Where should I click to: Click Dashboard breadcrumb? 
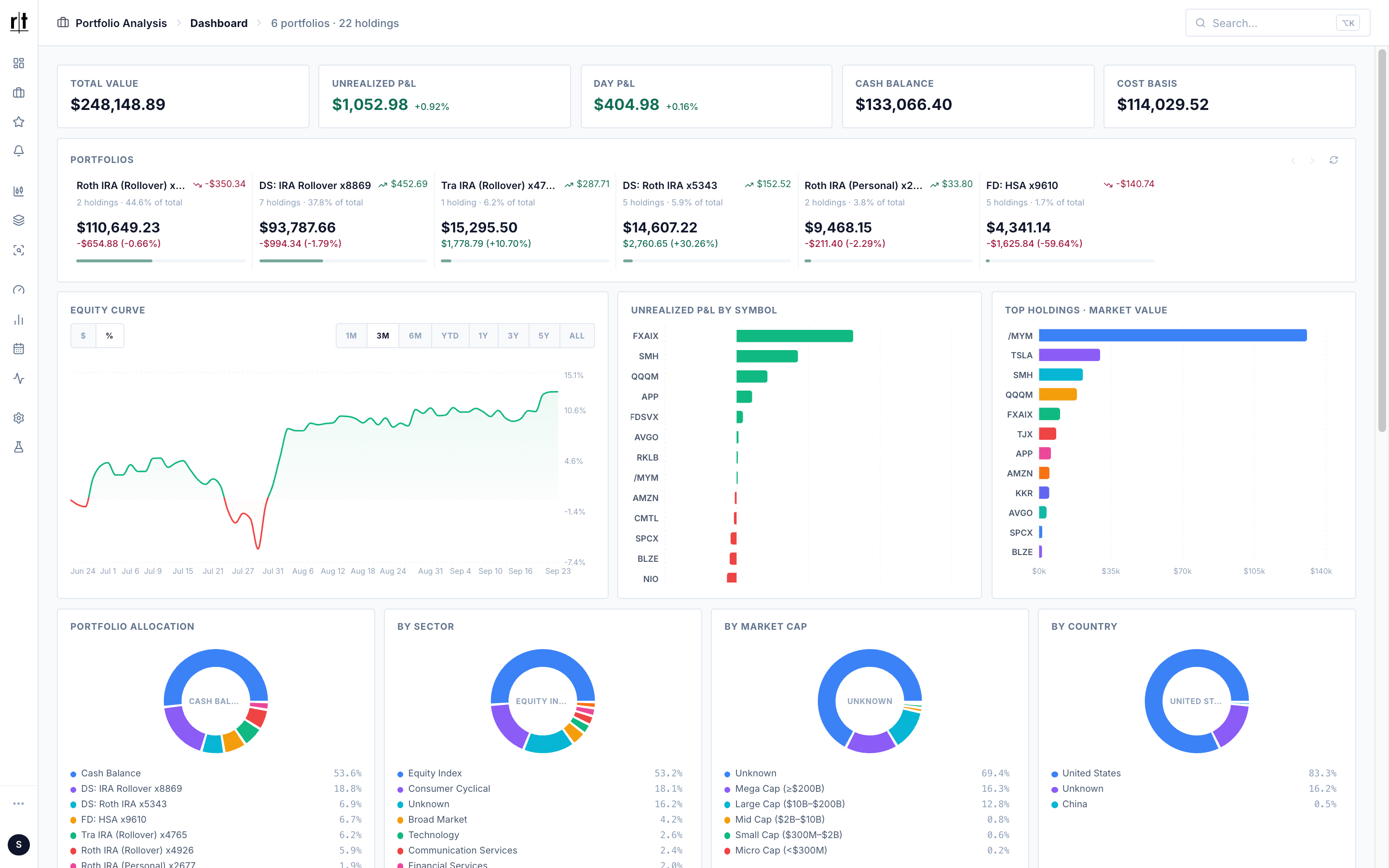click(x=218, y=23)
